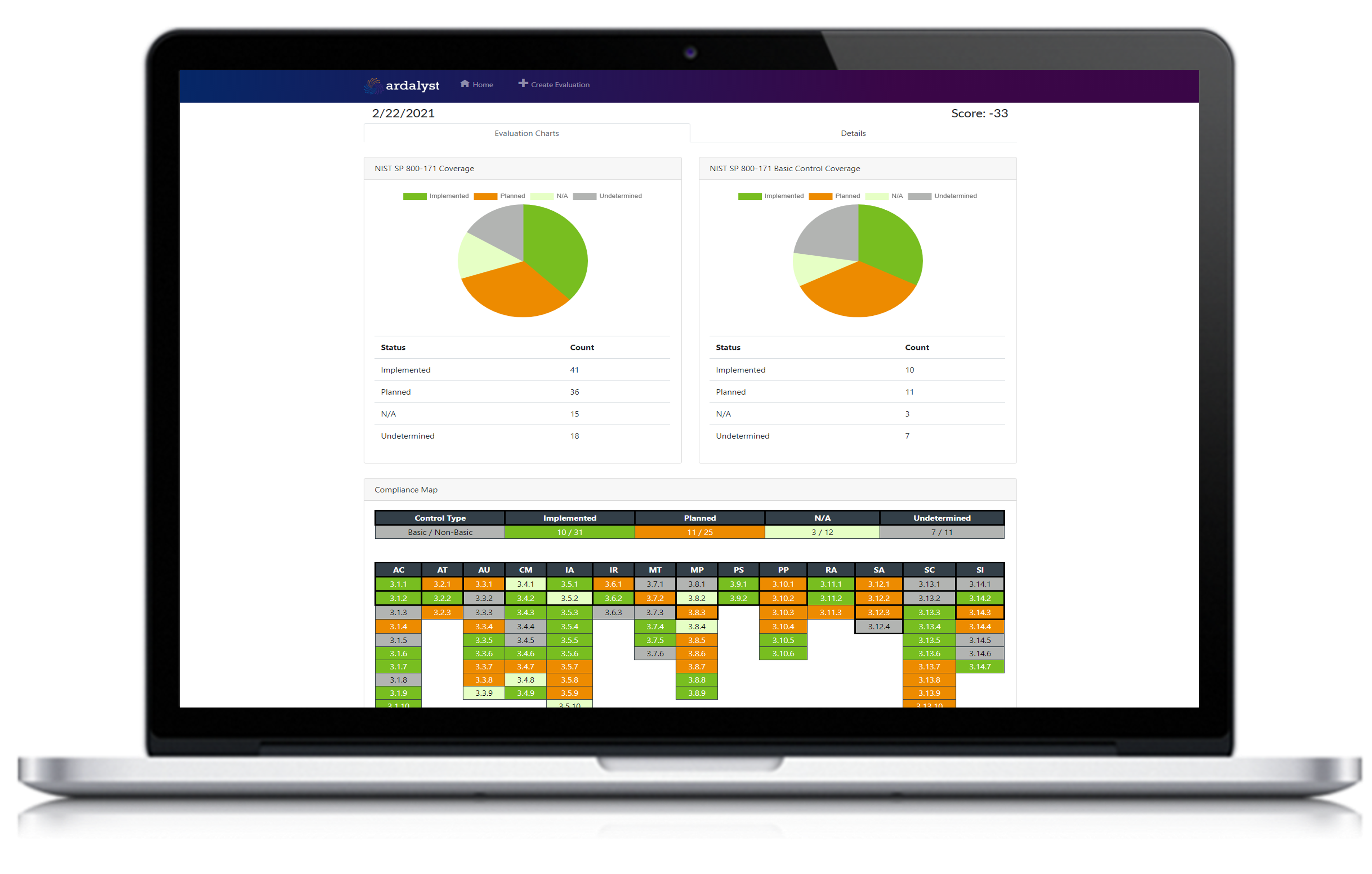Click the Home link in navigation
The height and width of the screenshot is (874, 1372).
pyautogui.click(x=475, y=83)
